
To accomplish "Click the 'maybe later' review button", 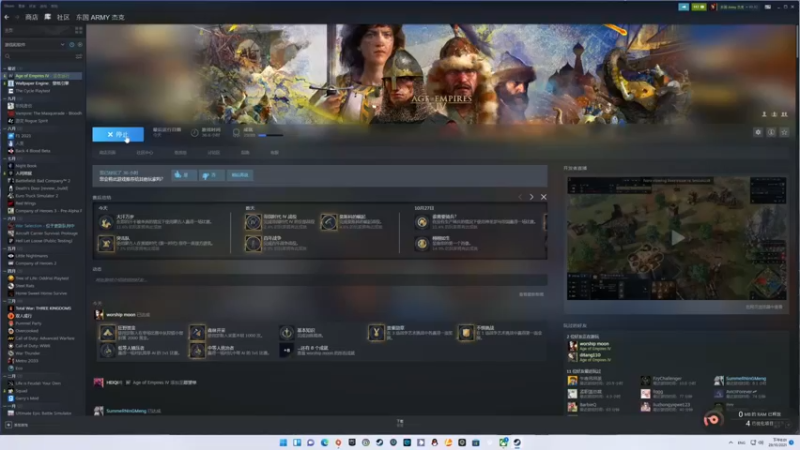I will tap(240, 175).
